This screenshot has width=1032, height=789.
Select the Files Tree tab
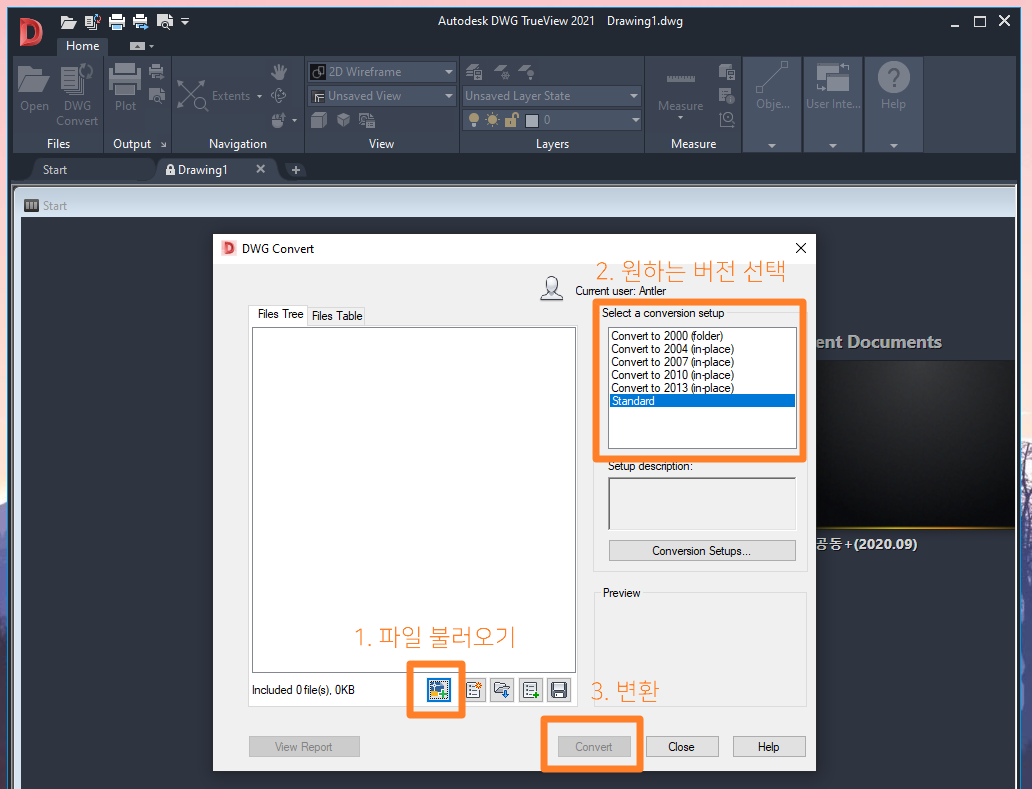point(280,314)
